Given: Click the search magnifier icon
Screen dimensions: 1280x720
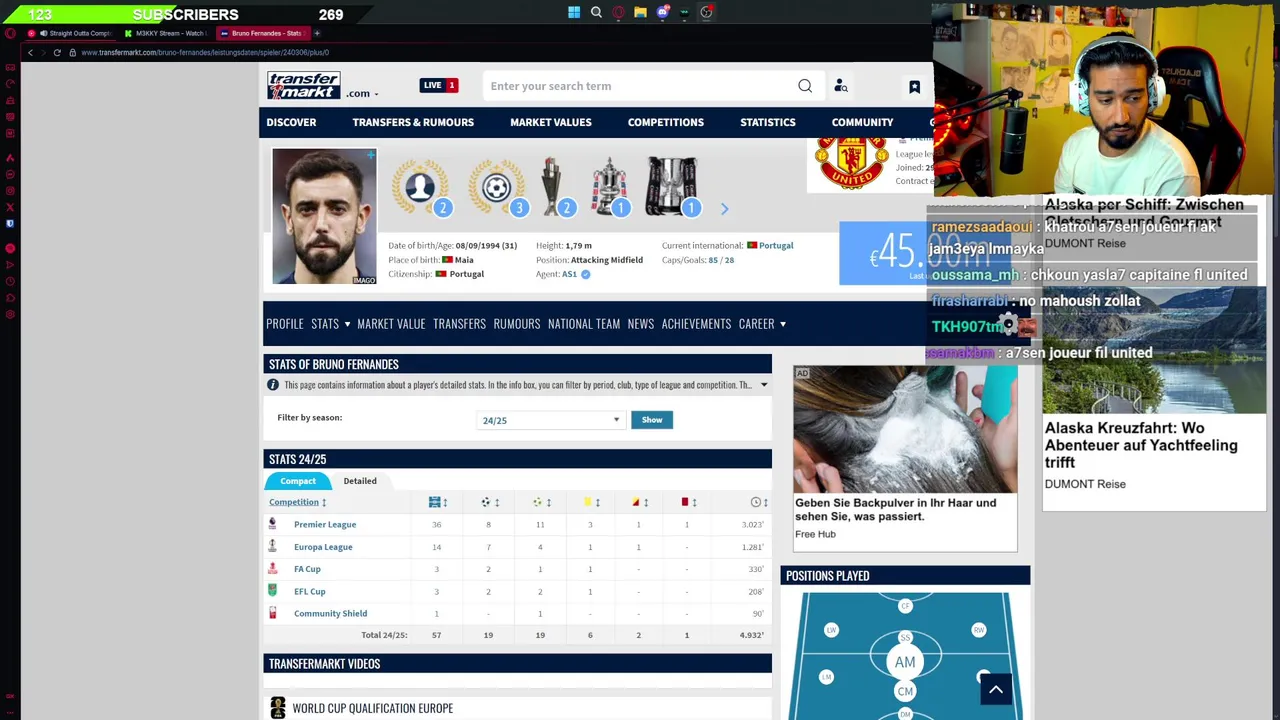Looking at the screenshot, I should click(x=805, y=86).
